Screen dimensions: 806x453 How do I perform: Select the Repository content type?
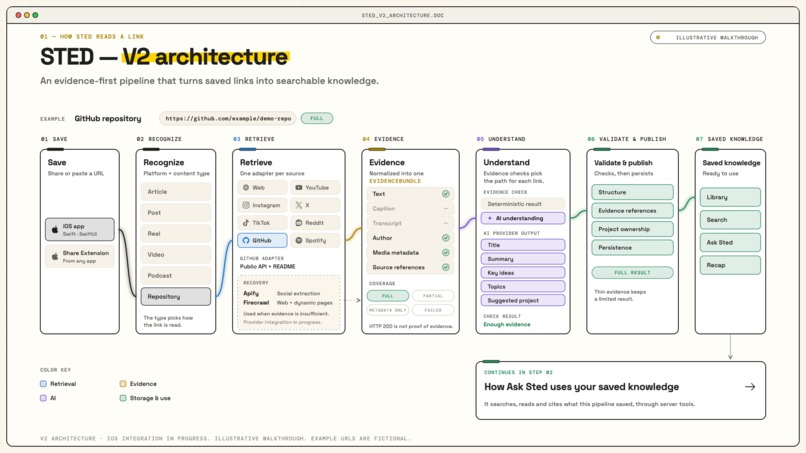pyautogui.click(x=176, y=297)
